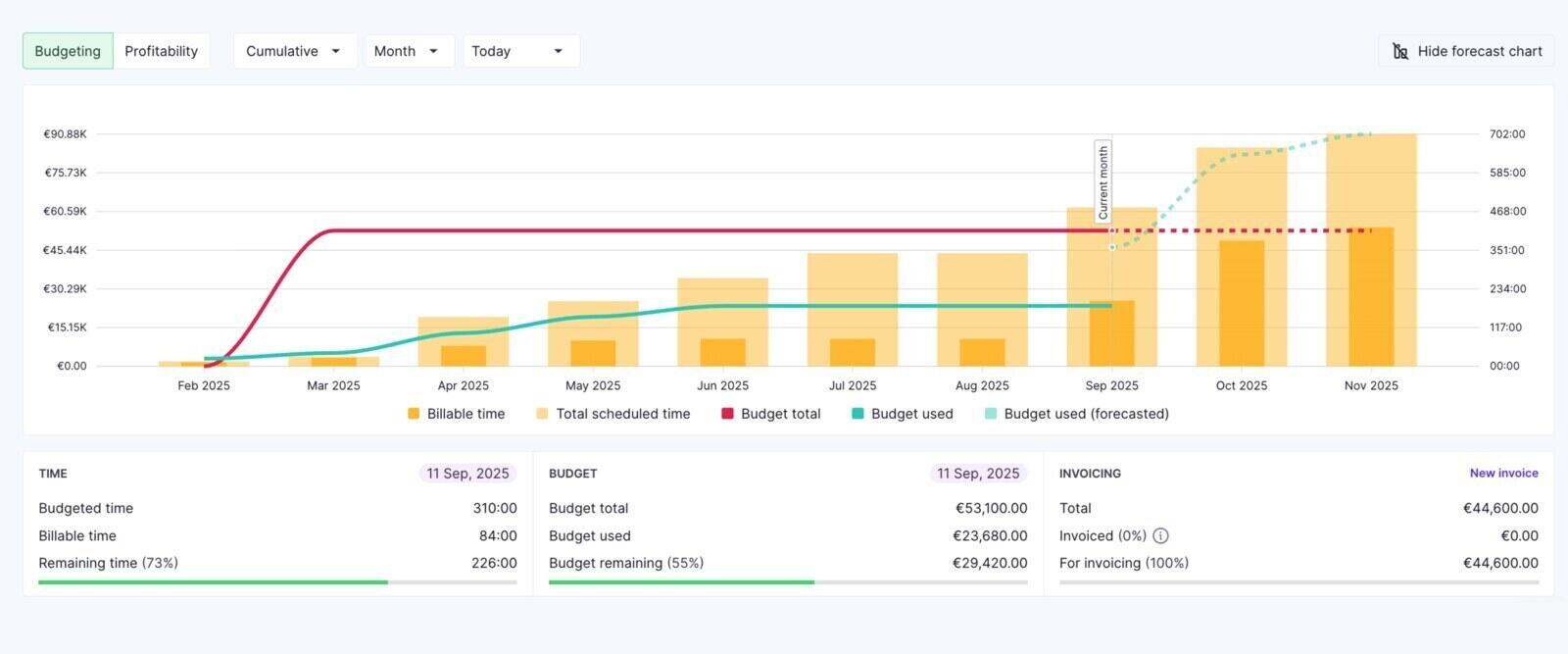Click the red Budget total legend swatch
The image size is (1568, 654).
(x=727, y=414)
